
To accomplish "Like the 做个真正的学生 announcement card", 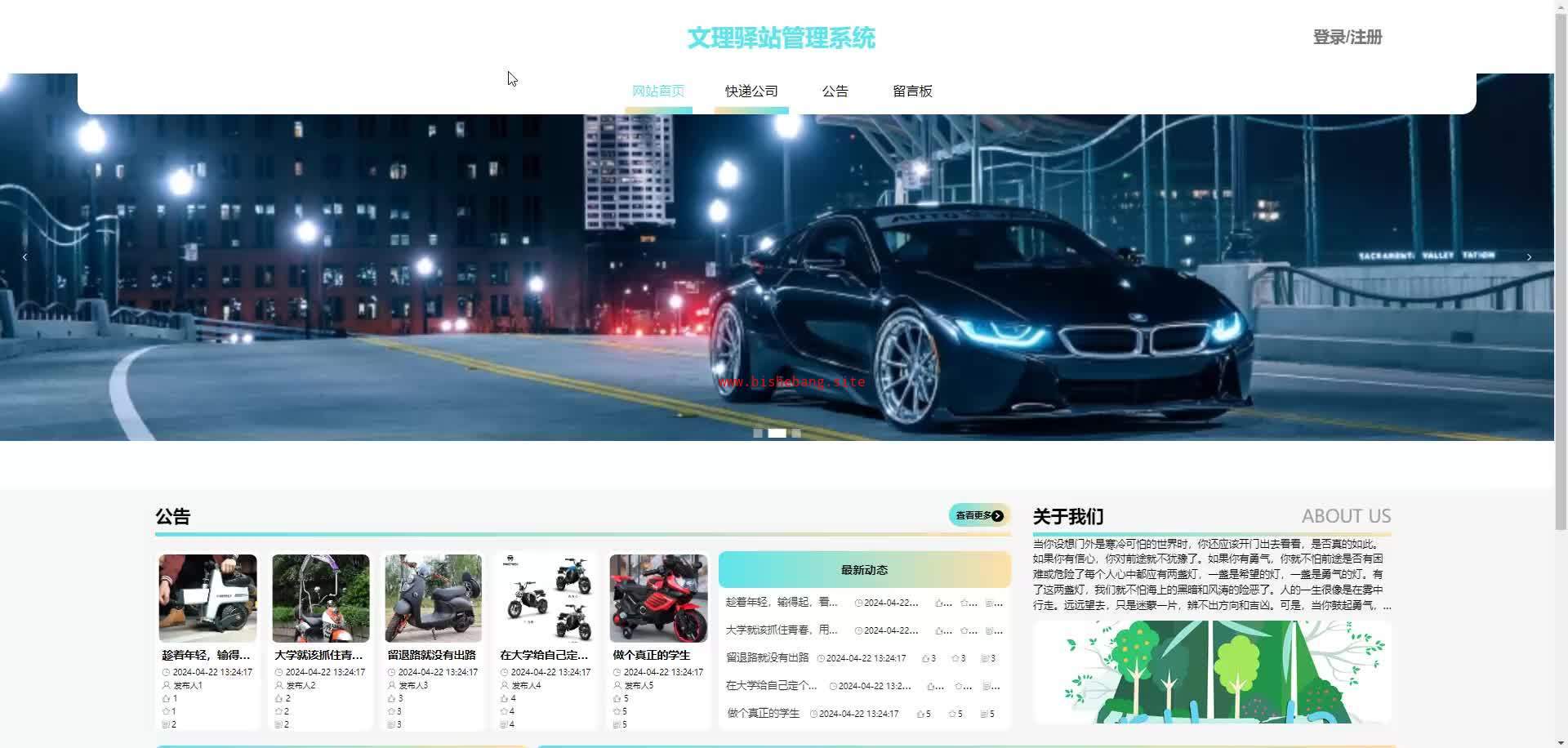I will pos(617,699).
